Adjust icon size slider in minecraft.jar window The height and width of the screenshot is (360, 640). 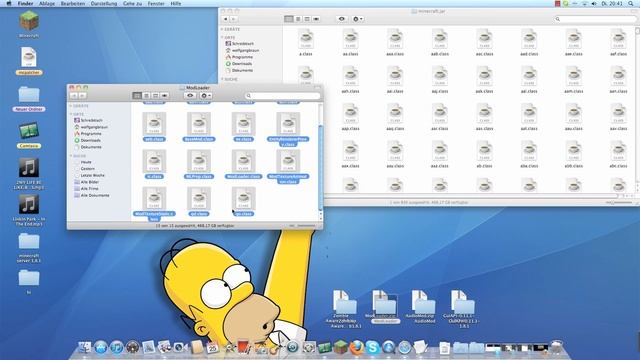(620, 202)
